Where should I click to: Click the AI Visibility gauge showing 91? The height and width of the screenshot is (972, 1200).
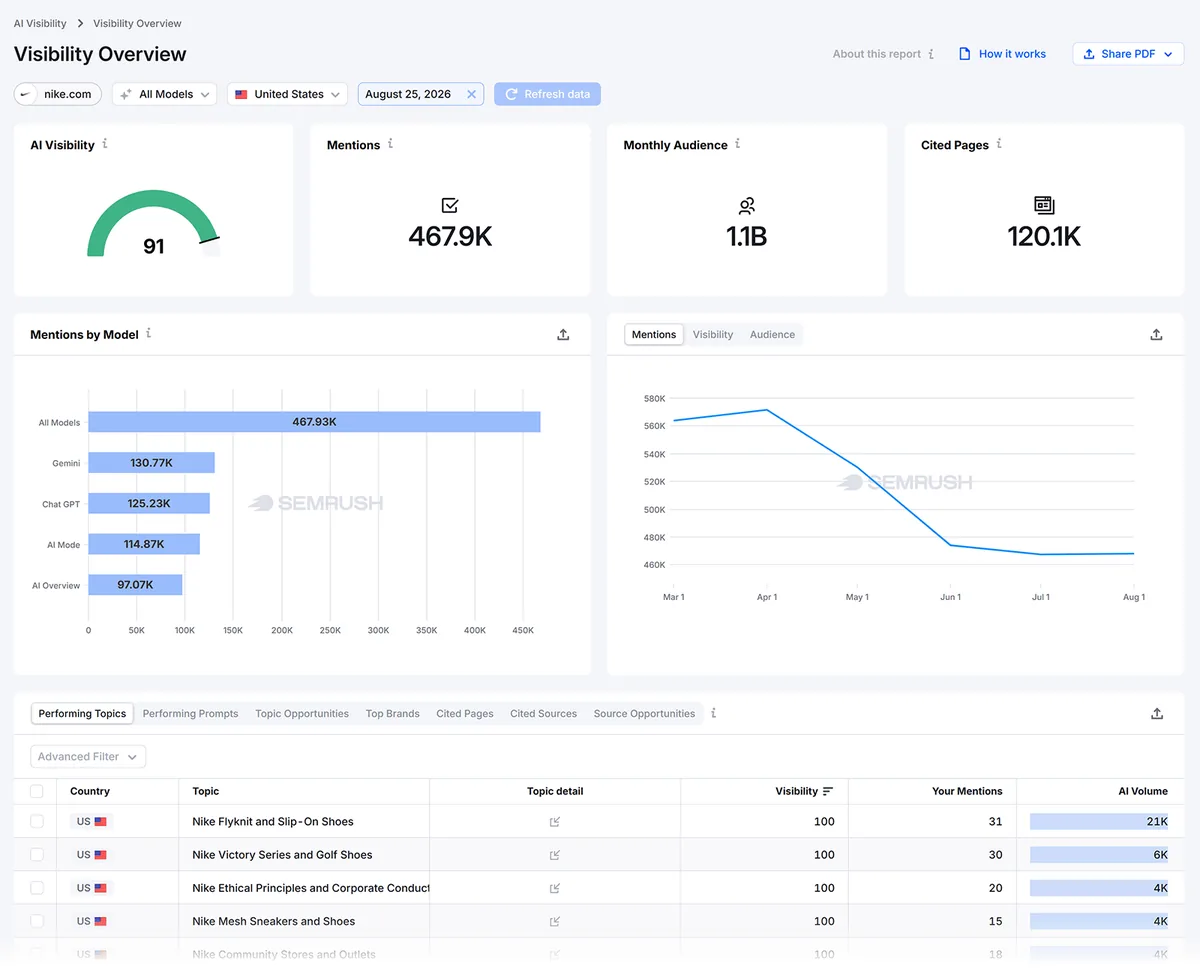153,223
